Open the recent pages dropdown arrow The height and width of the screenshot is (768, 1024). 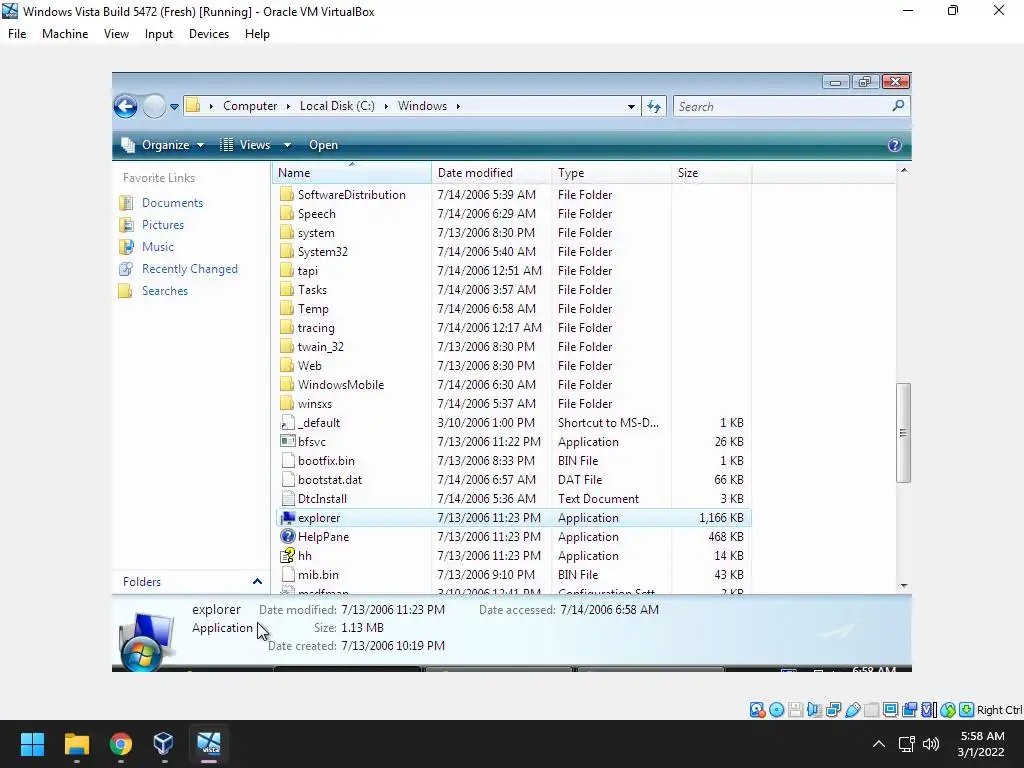coord(174,106)
